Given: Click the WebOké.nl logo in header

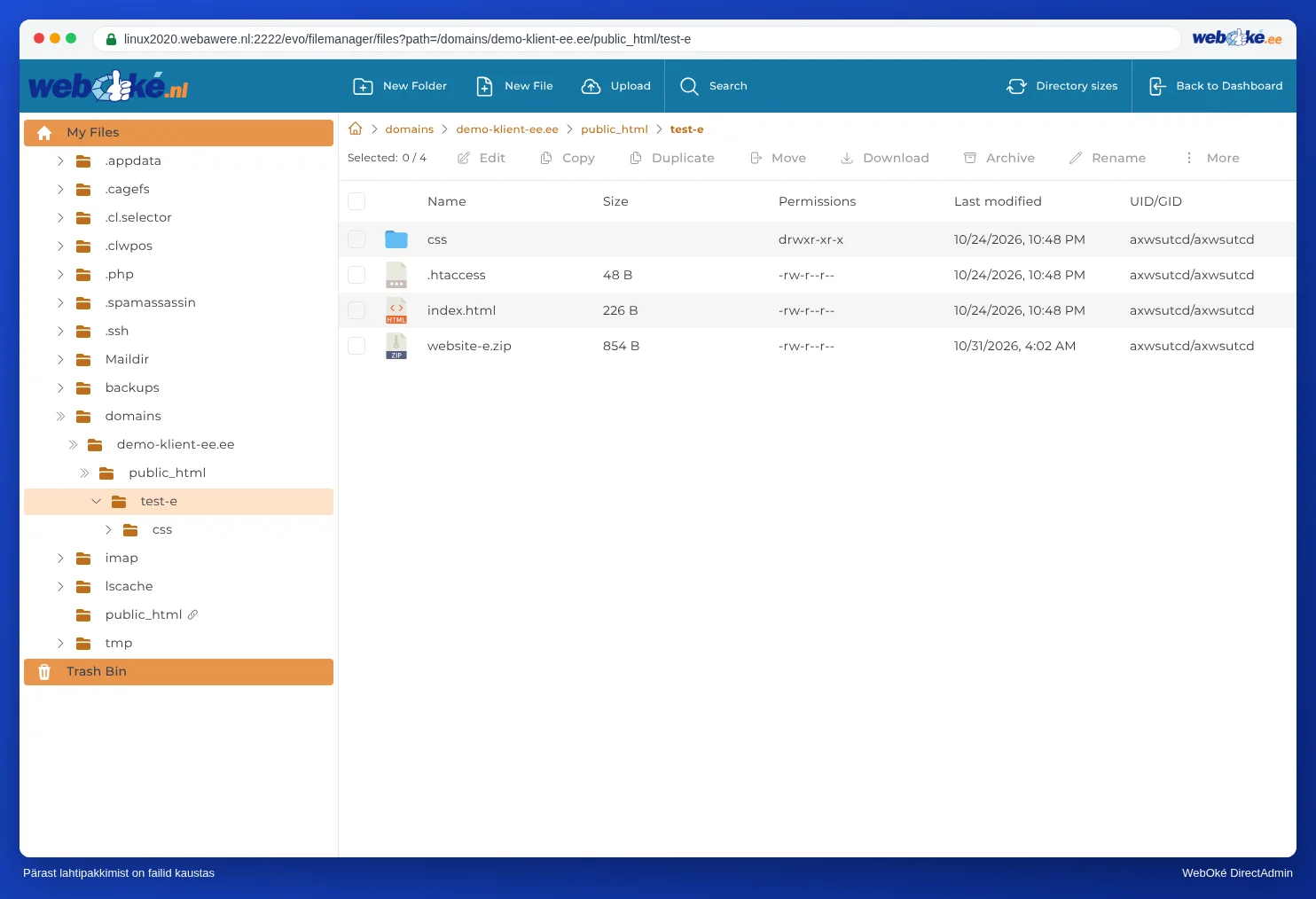Looking at the screenshot, I should [x=108, y=86].
